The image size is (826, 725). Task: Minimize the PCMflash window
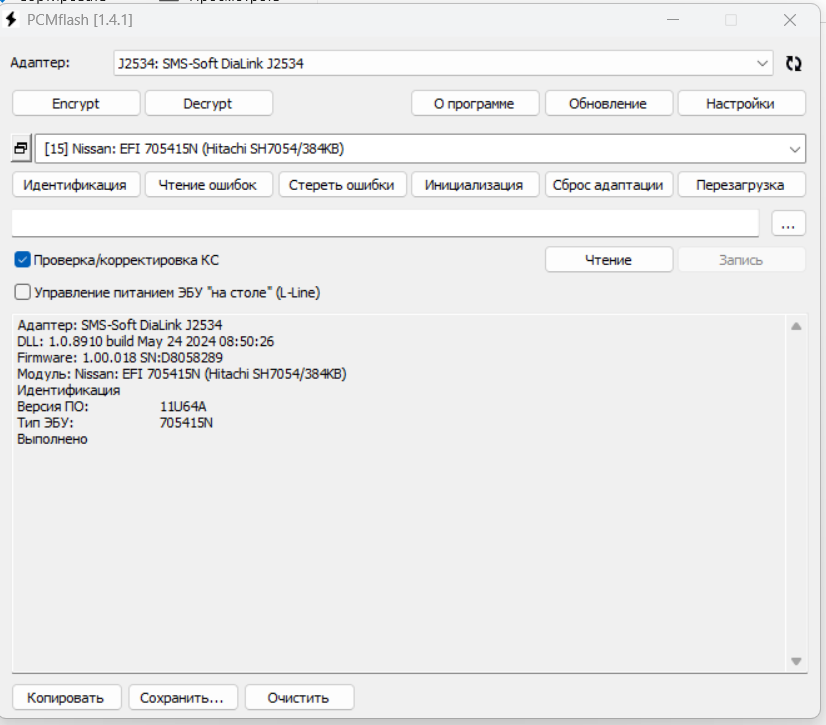[673, 20]
